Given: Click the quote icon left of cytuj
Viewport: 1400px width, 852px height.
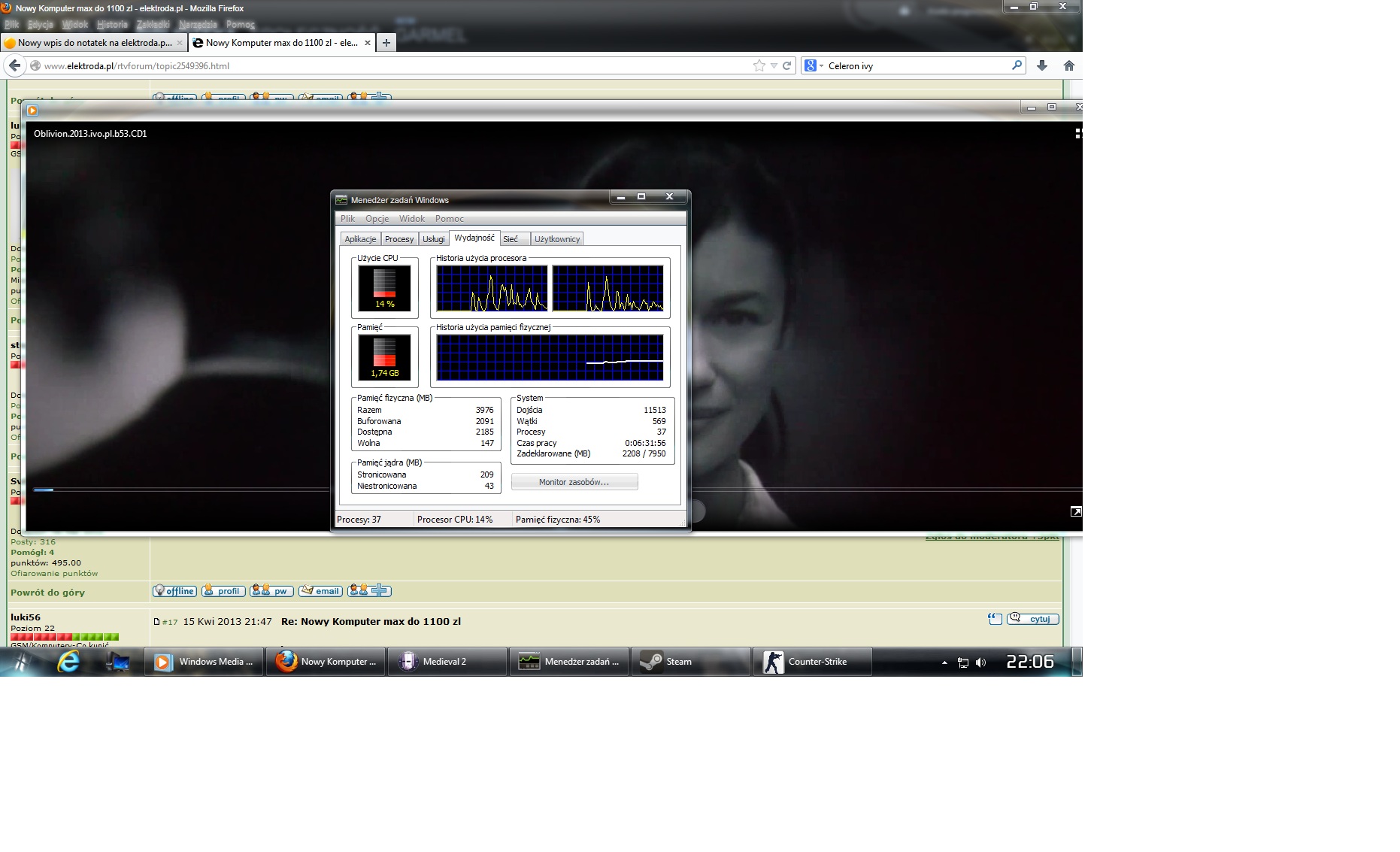Looking at the screenshot, I should click(995, 619).
